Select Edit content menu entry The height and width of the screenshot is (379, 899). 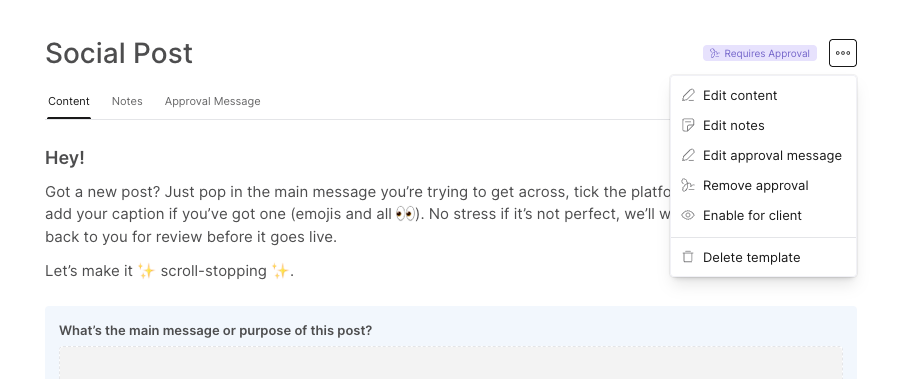click(x=763, y=96)
